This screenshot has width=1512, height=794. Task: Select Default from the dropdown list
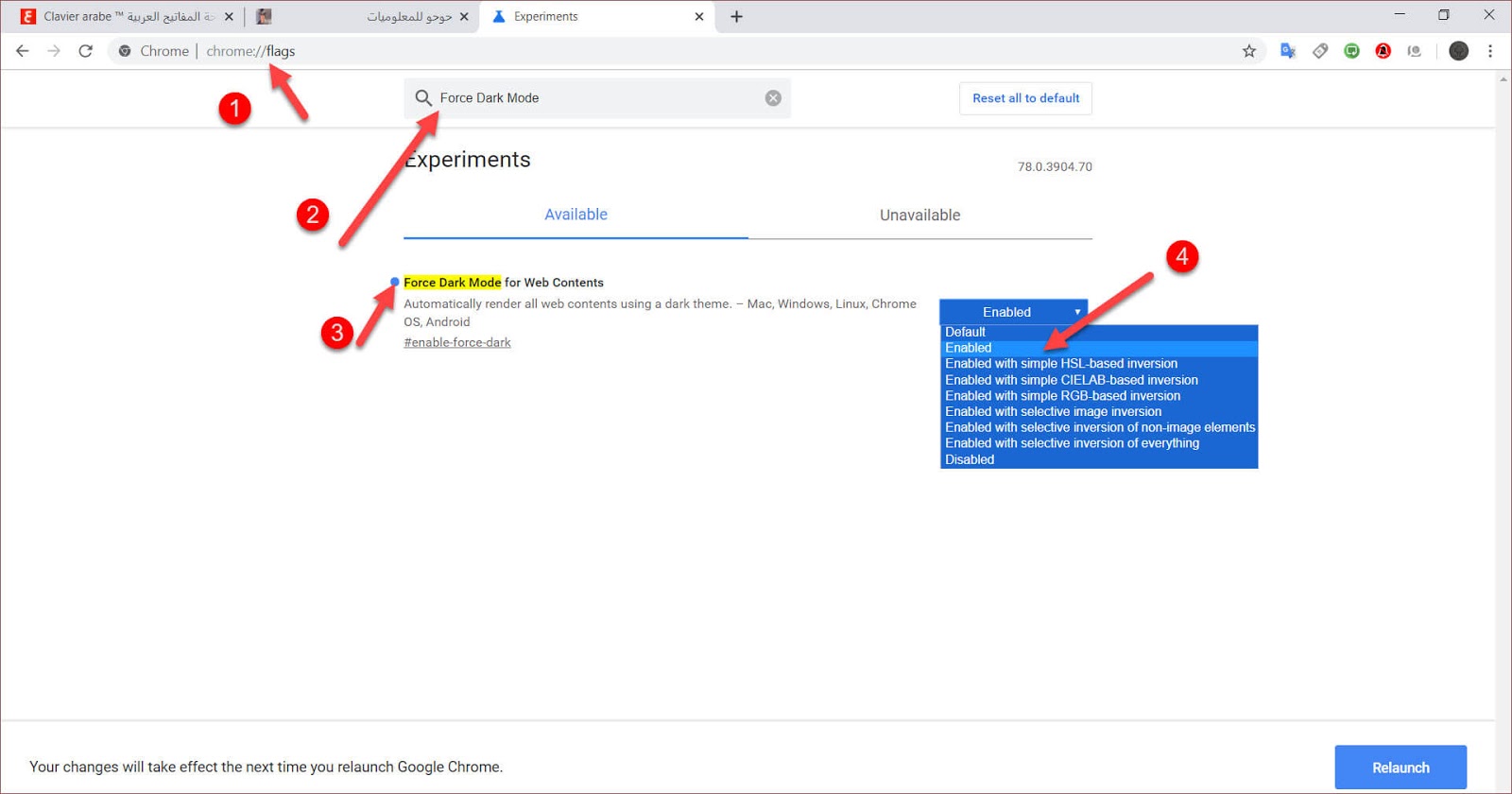coord(965,332)
